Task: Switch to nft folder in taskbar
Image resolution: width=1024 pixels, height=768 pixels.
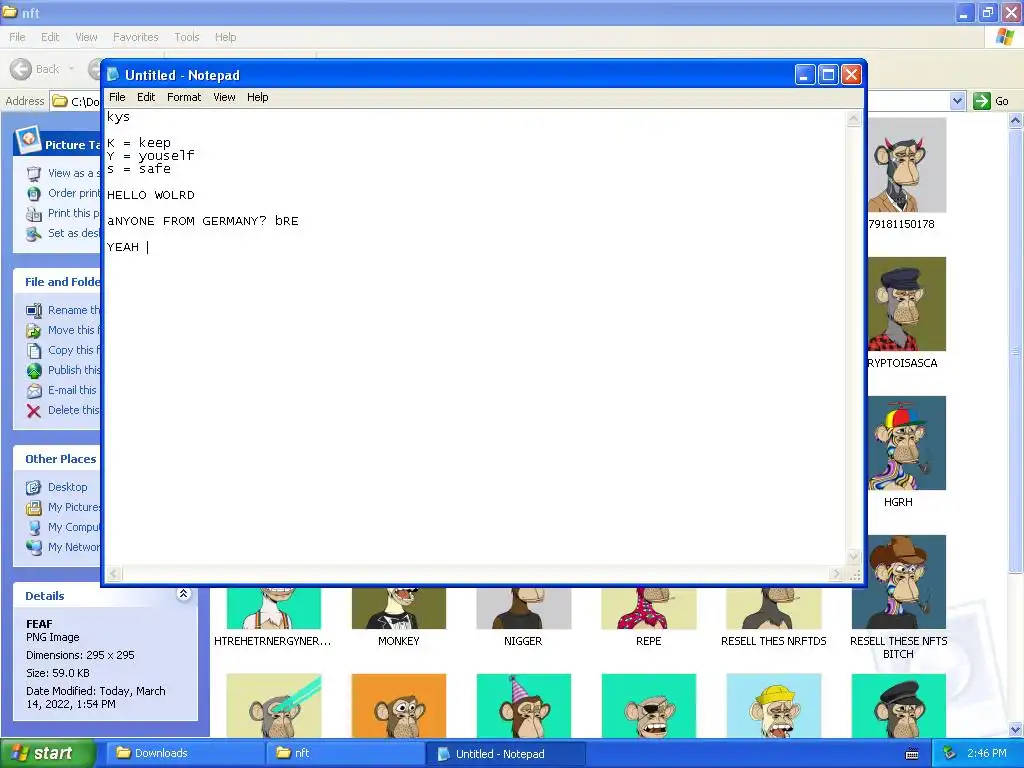Action: pyautogui.click(x=344, y=754)
